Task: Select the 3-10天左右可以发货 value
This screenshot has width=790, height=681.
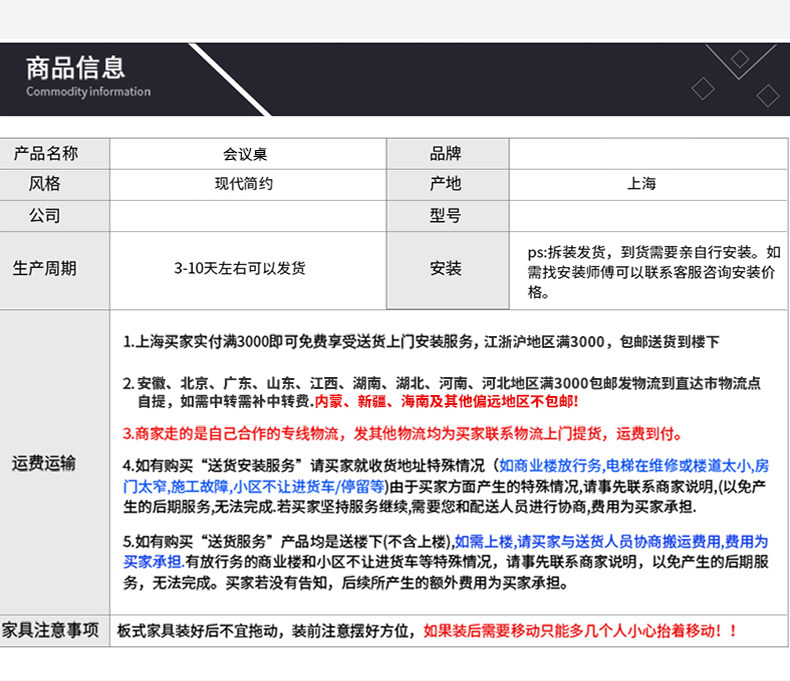Action: [x=240, y=268]
